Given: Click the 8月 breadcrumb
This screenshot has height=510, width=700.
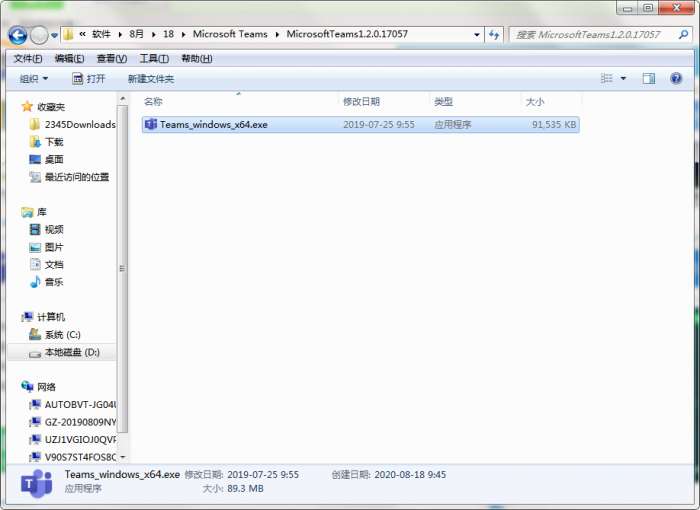Looking at the screenshot, I should [137, 34].
